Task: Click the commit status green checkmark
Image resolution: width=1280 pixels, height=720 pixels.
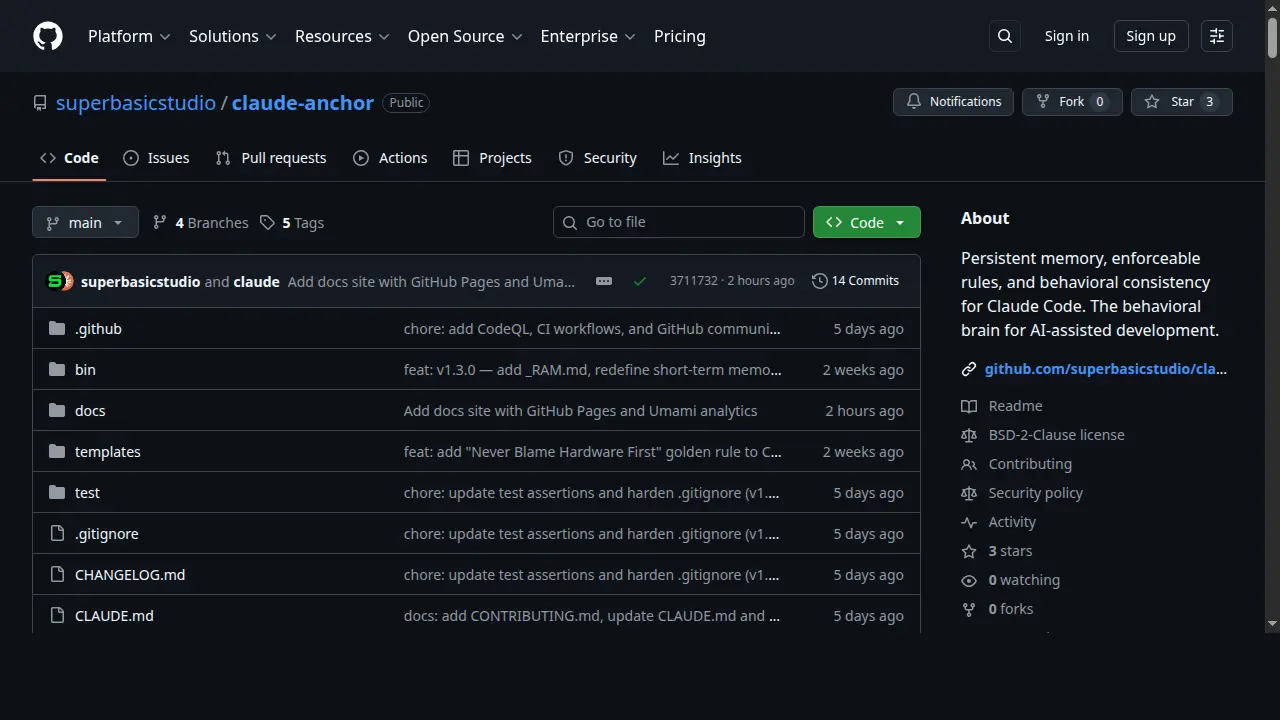Action: pyautogui.click(x=640, y=281)
